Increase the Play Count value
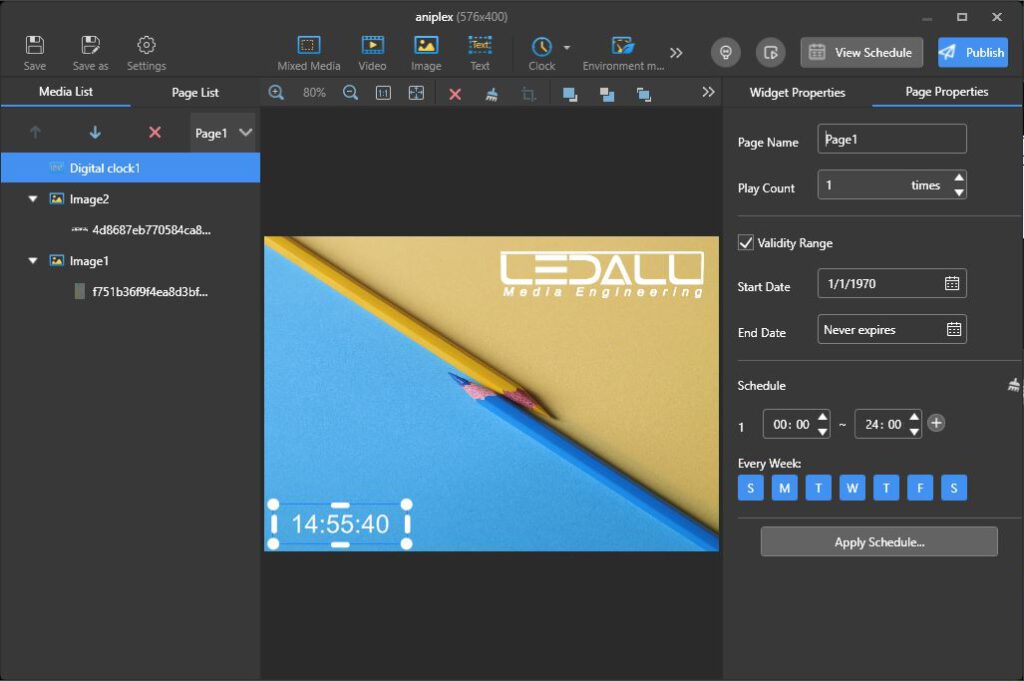The height and width of the screenshot is (681, 1024). click(959, 178)
